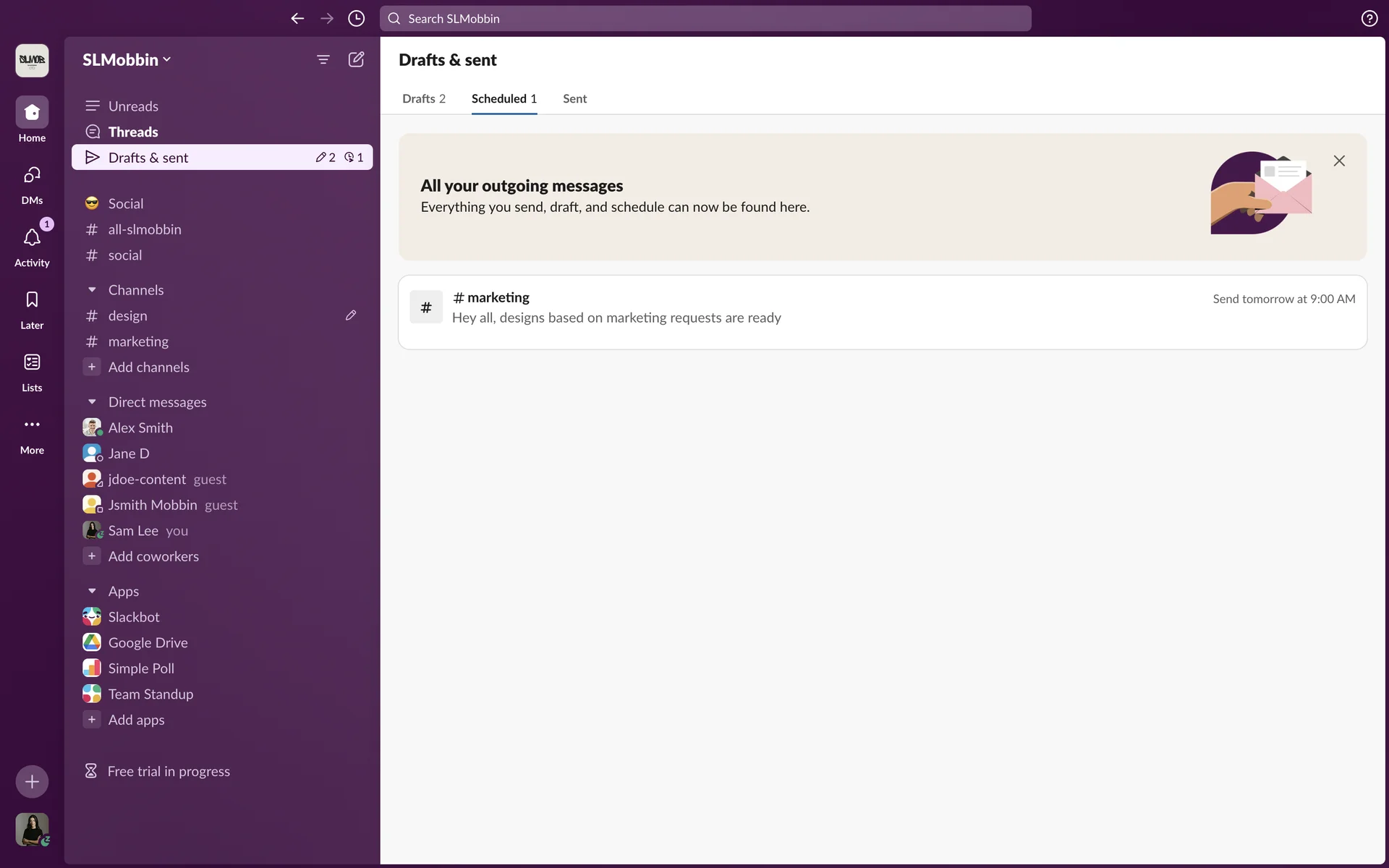Screen dimensions: 1389x868
Task: Click the Search SLMobbin field
Action: 705,19
